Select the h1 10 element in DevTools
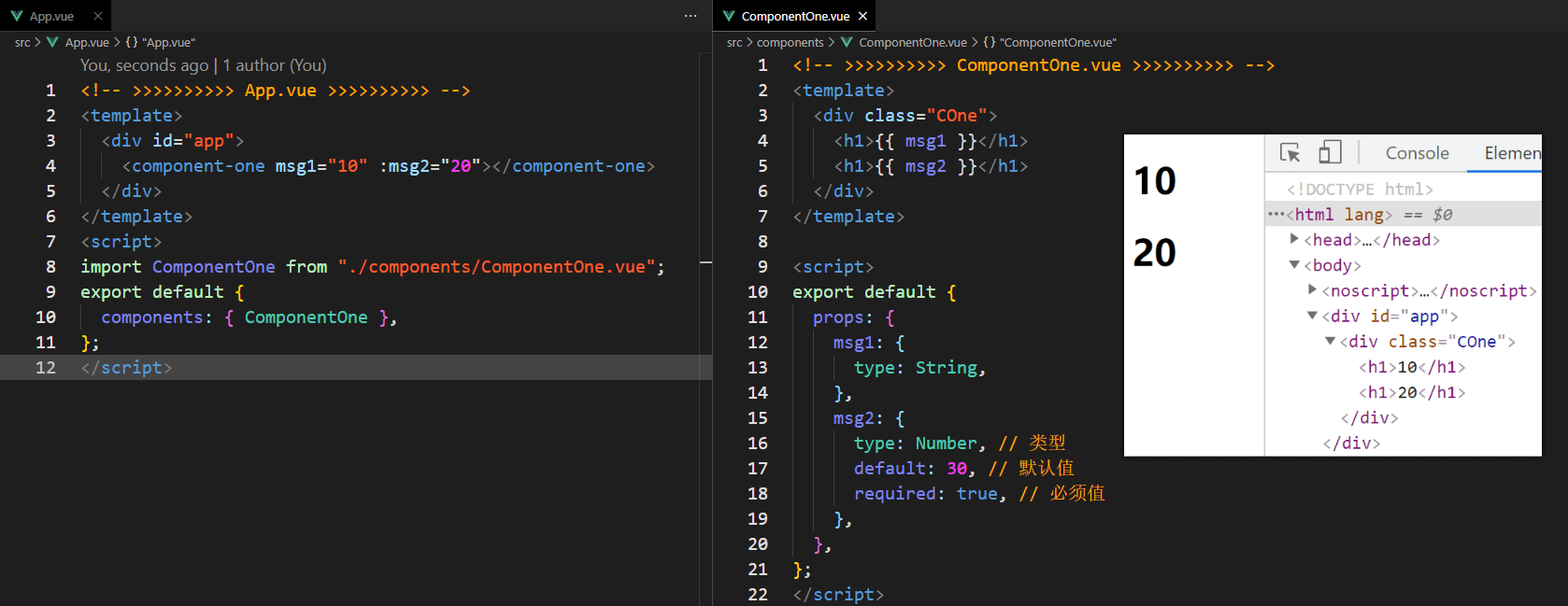The width and height of the screenshot is (1568, 606). [1412, 367]
